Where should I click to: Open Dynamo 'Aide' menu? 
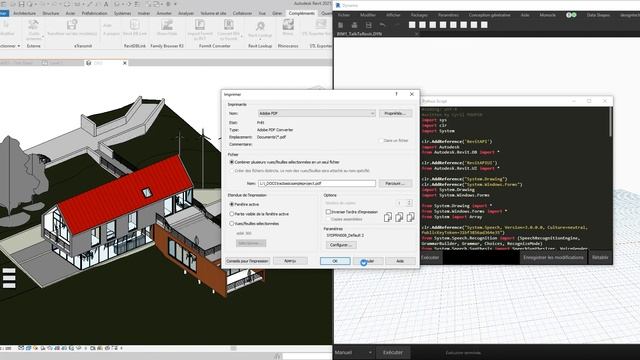[x=525, y=15]
